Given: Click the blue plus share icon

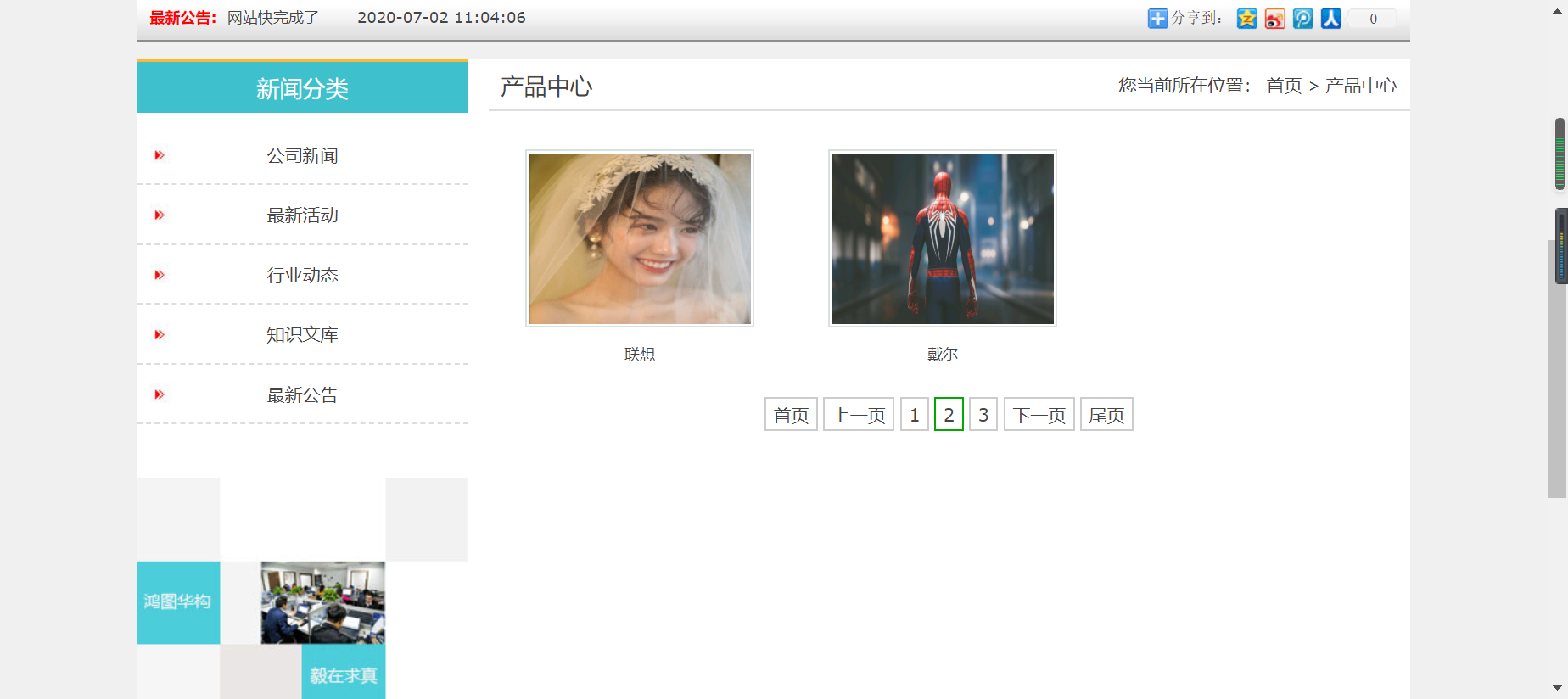Looking at the screenshot, I should click(x=1158, y=18).
